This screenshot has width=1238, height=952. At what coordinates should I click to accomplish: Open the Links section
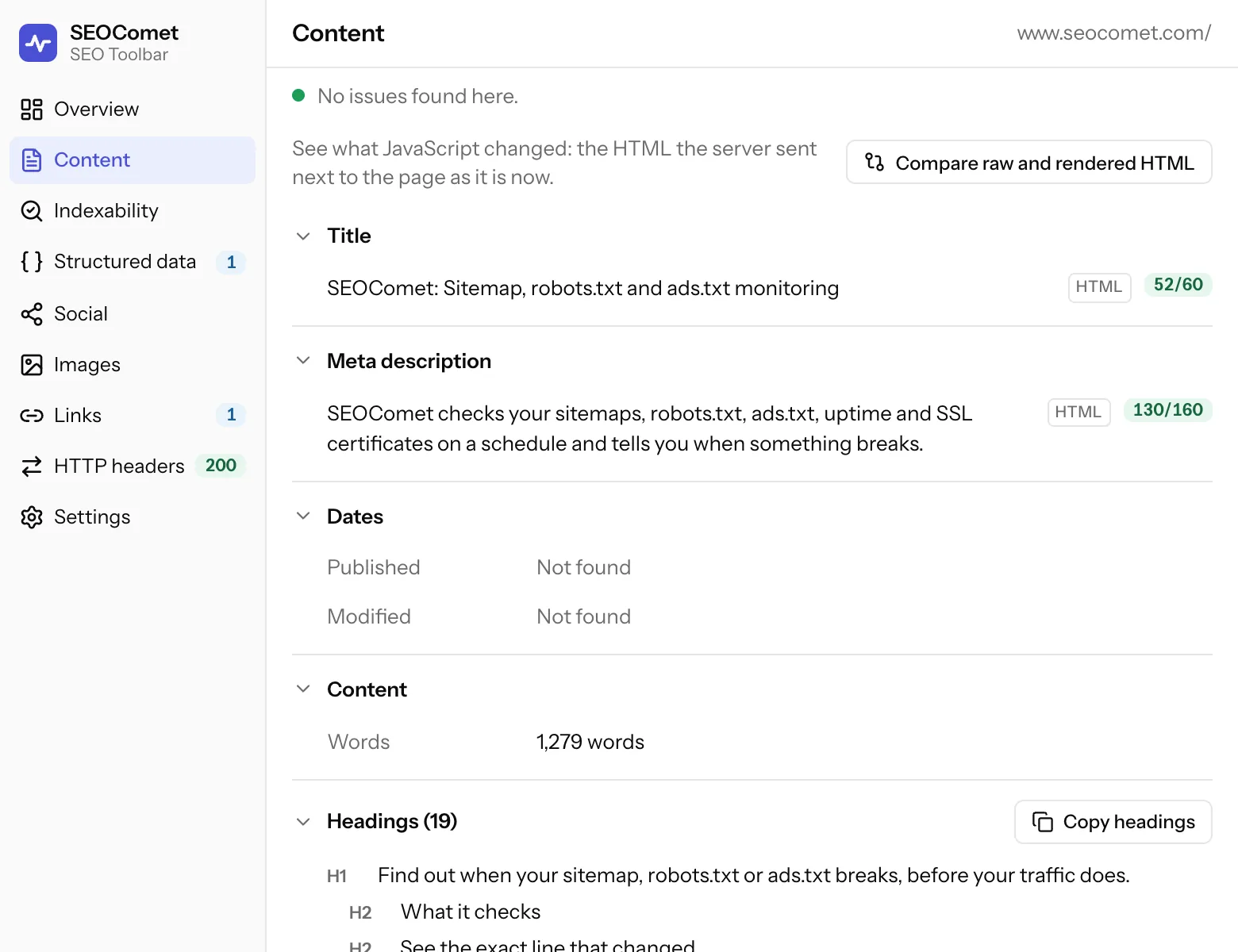(x=133, y=416)
